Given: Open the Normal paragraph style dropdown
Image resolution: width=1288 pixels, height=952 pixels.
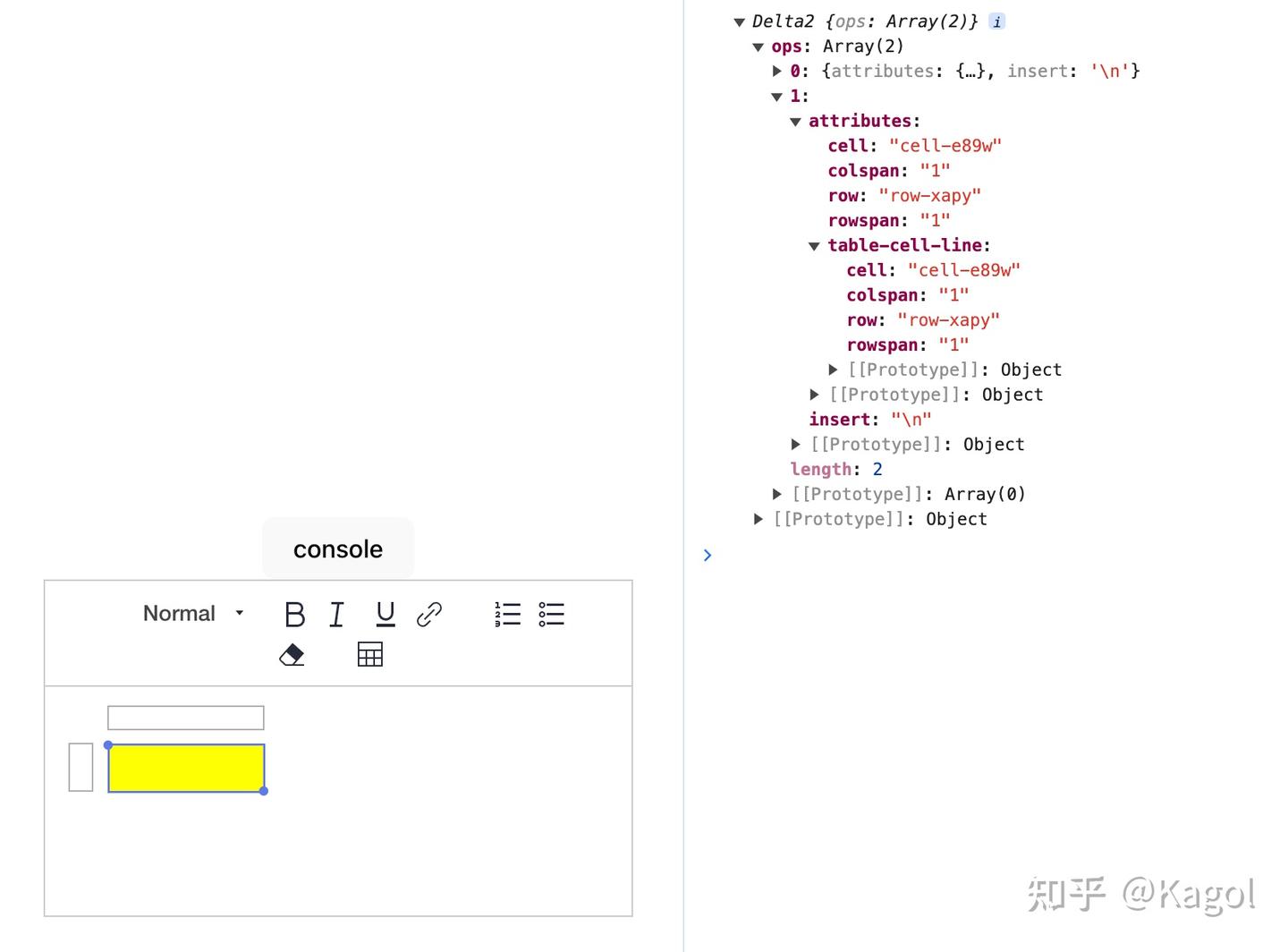Looking at the screenshot, I should (192, 614).
